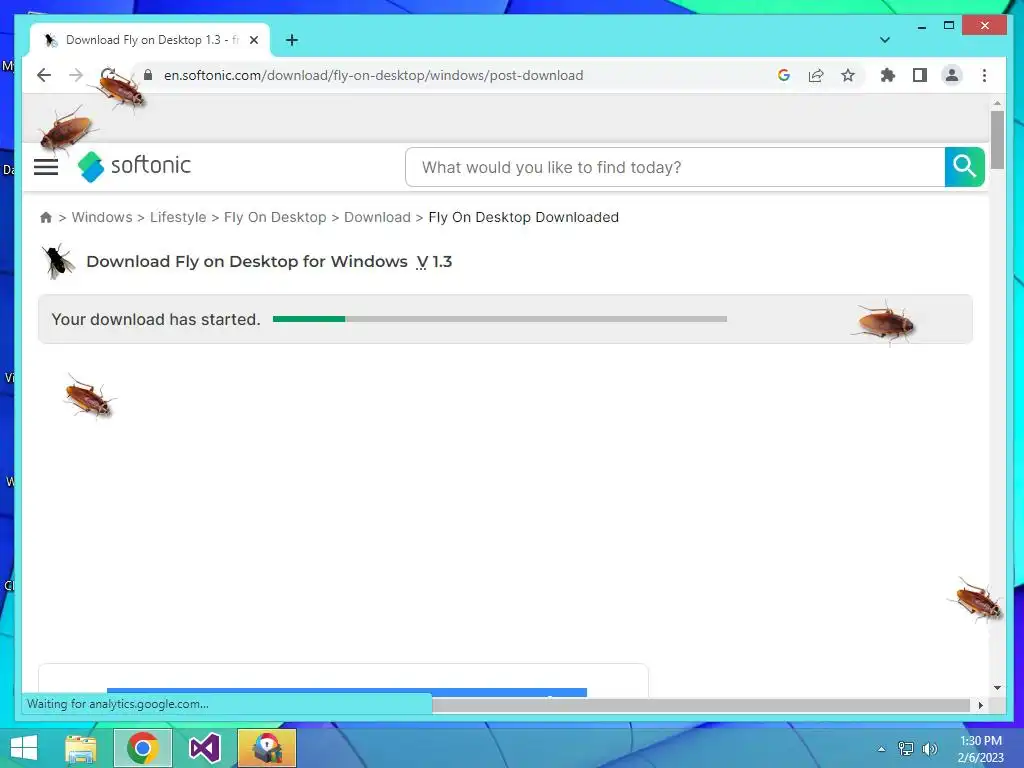Toggle the Chrome side panel
The height and width of the screenshot is (768, 1024).
click(x=920, y=75)
